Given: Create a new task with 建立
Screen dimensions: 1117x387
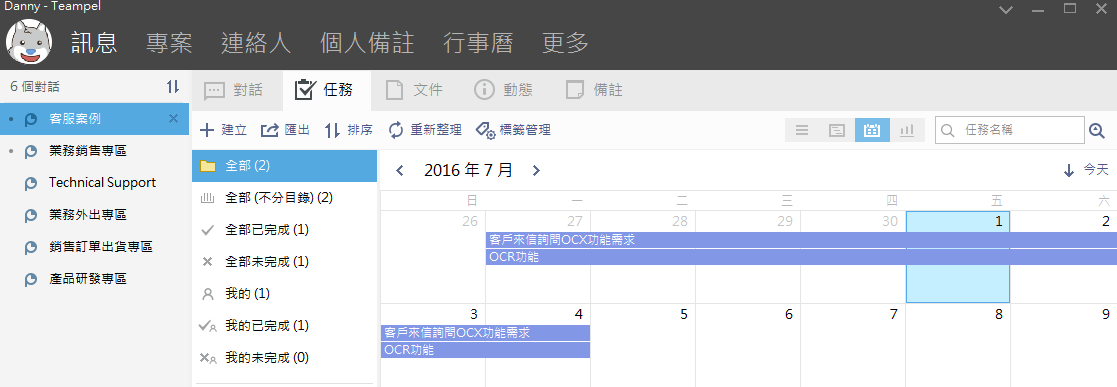Looking at the screenshot, I should [x=223, y=130].
